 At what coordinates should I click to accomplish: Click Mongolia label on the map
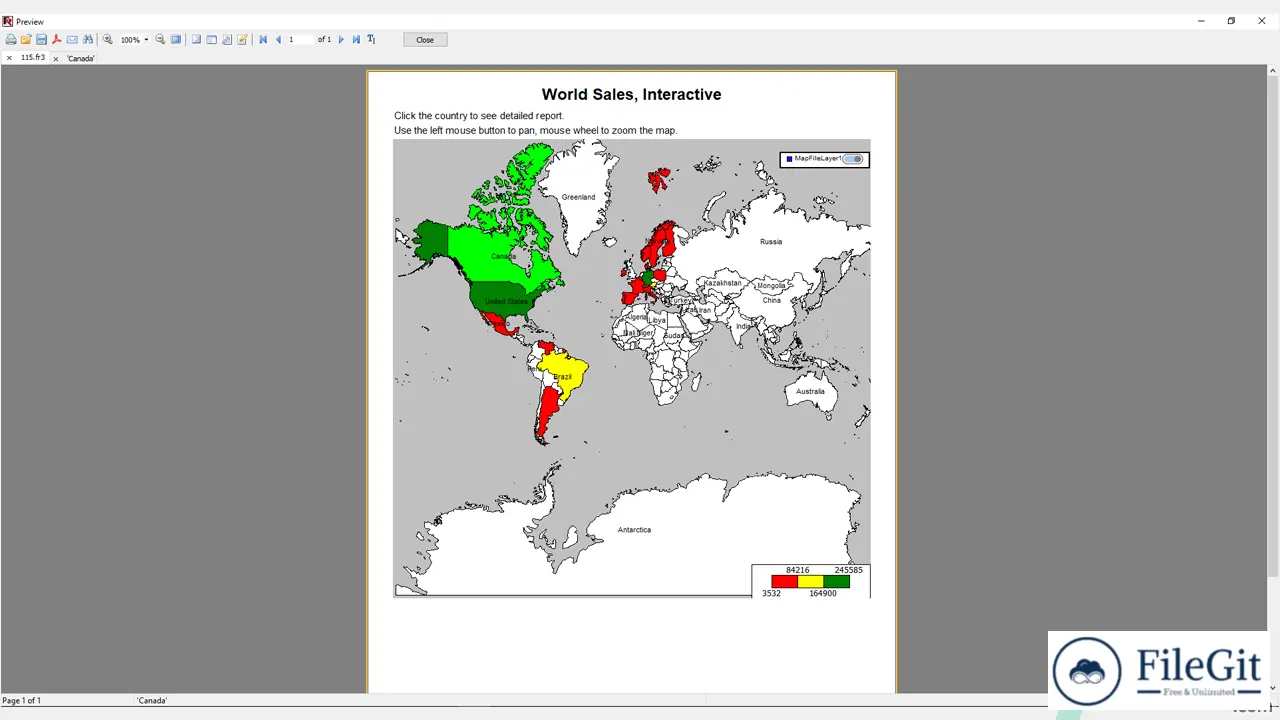pyautogui.click(x=771, y=286)
